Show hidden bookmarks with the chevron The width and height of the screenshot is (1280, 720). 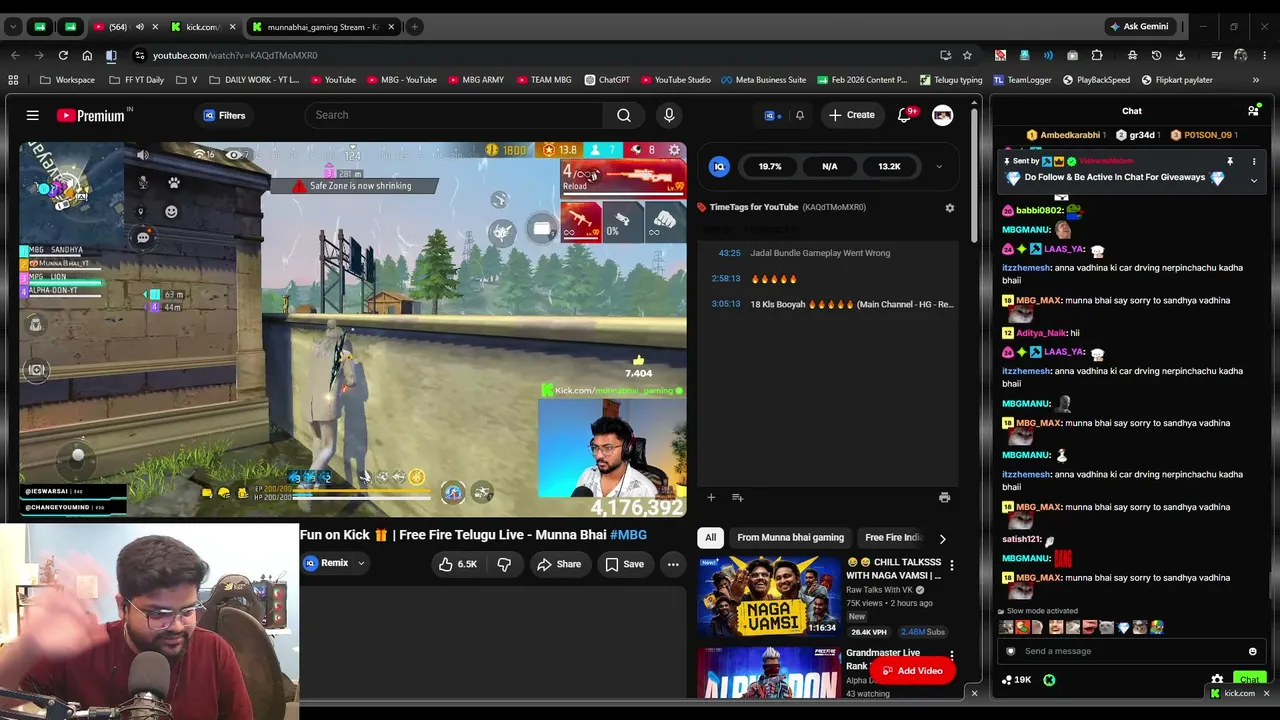point(1255,80)
